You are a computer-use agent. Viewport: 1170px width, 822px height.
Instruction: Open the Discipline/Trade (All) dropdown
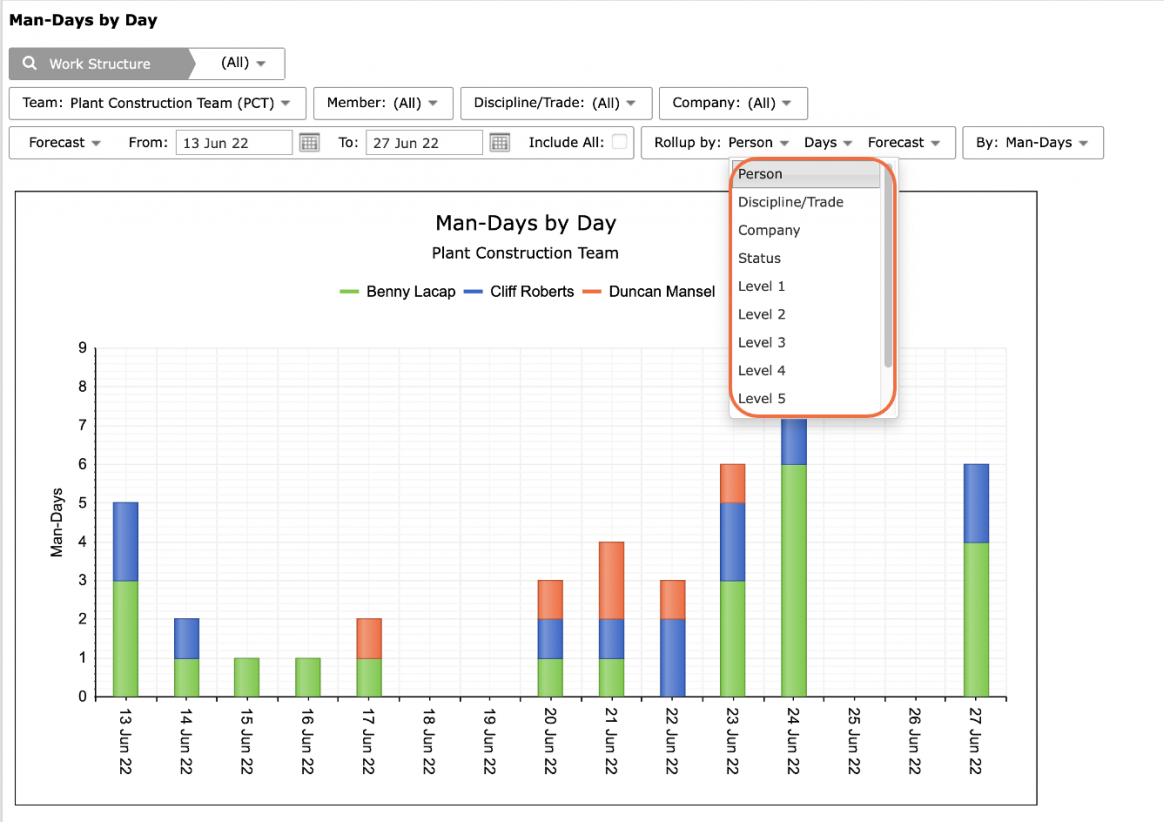tap(556, 103)
